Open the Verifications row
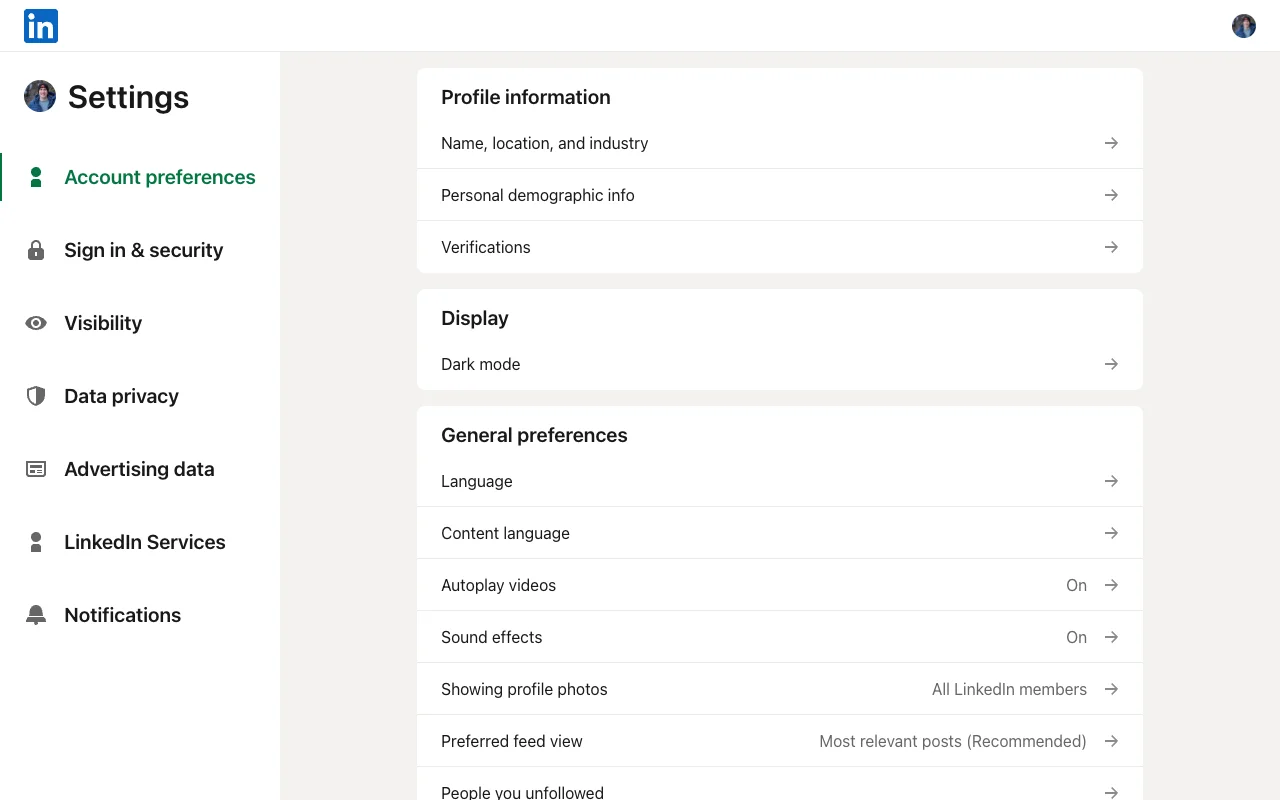 pyautogui.click(x=780, y=247)
